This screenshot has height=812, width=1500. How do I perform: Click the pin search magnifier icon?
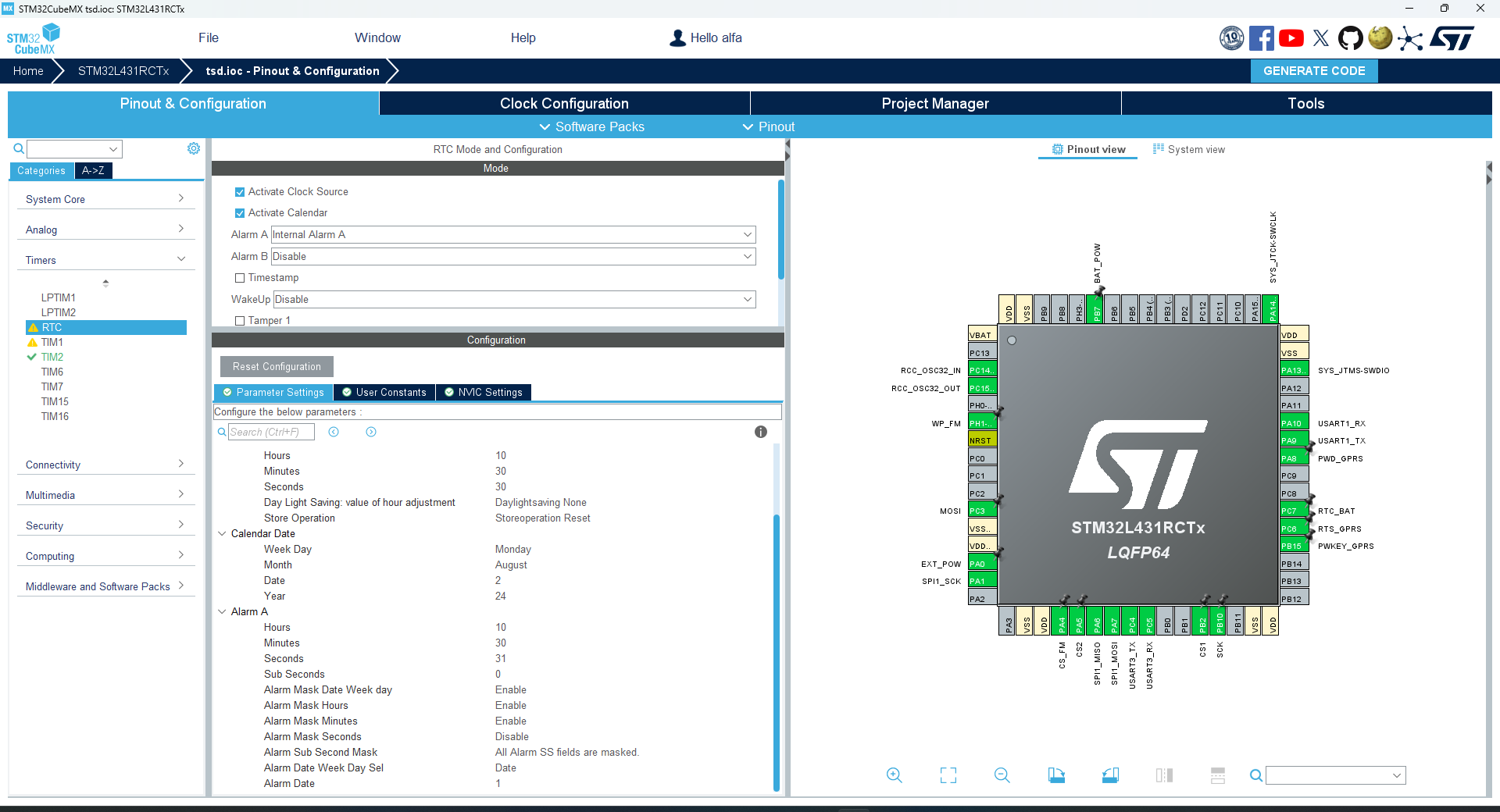click(x=1255, y=775)
